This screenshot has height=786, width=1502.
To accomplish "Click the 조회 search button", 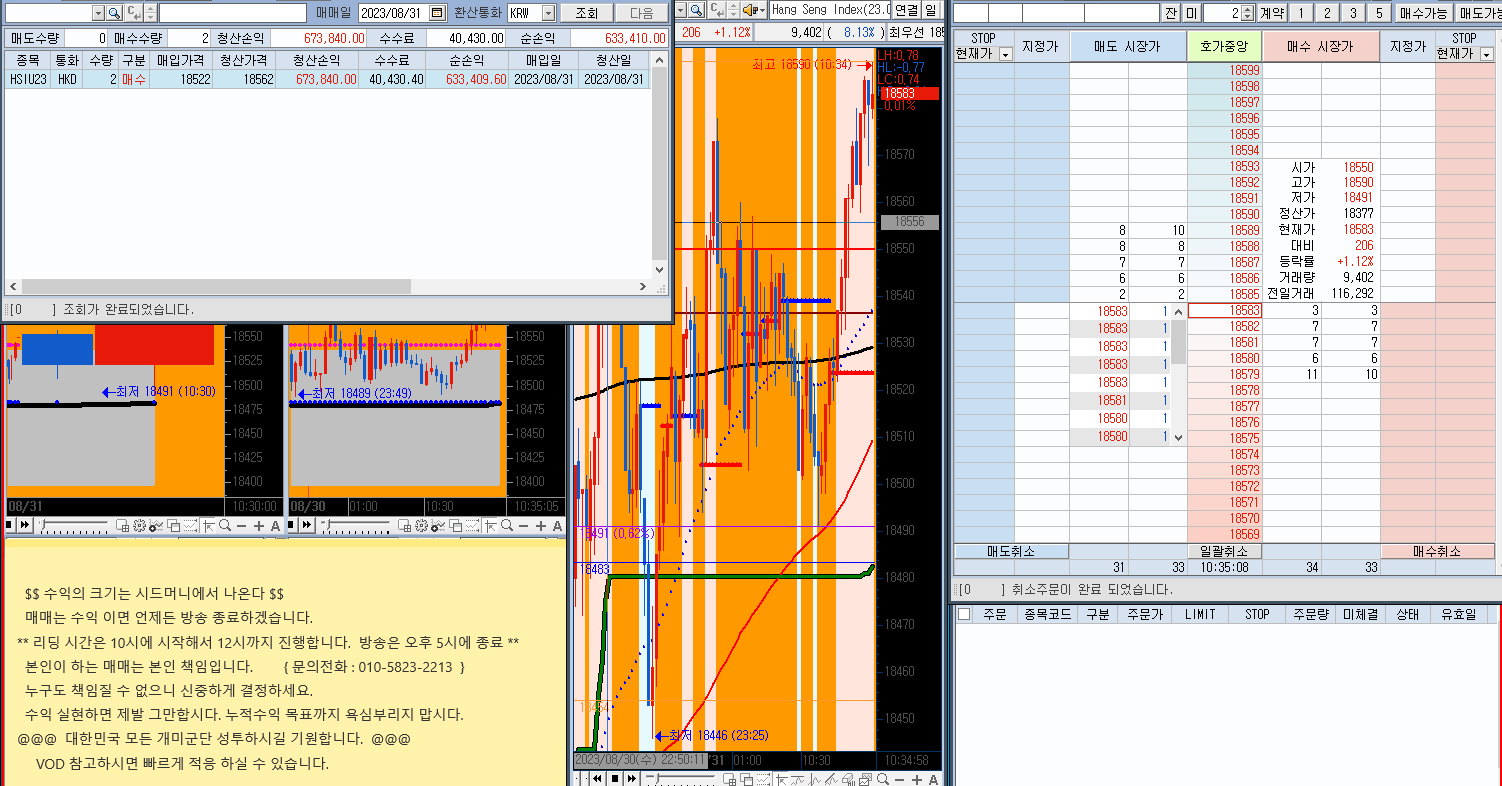I will coord(586,13).
